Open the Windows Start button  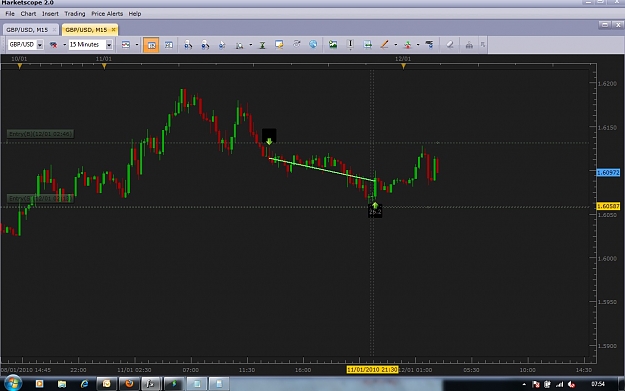click(x=12, y=383)
